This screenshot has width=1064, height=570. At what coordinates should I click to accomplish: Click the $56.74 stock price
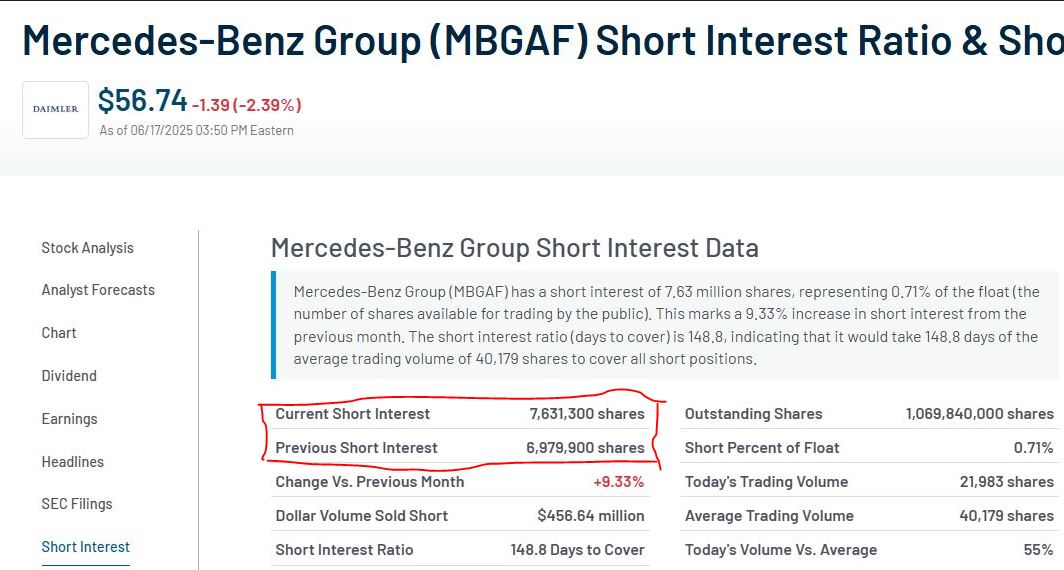coord(142,101)
